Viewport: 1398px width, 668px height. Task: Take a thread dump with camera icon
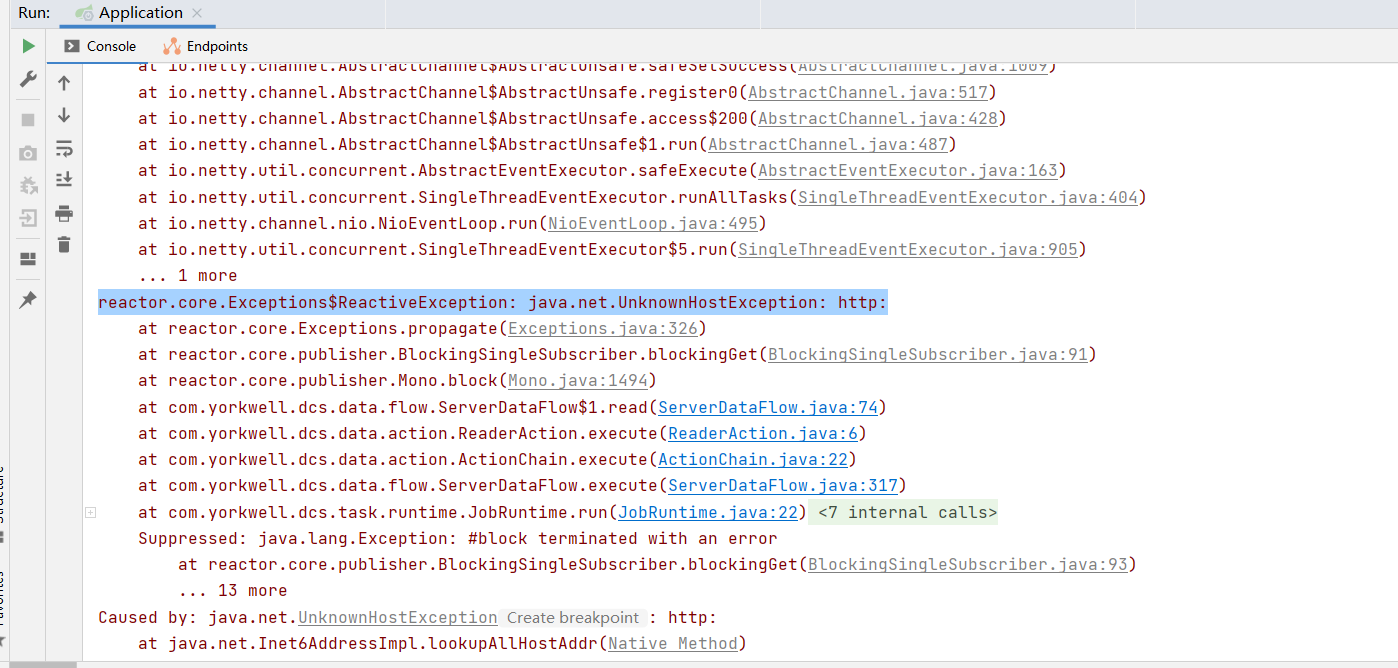point(28,151)
